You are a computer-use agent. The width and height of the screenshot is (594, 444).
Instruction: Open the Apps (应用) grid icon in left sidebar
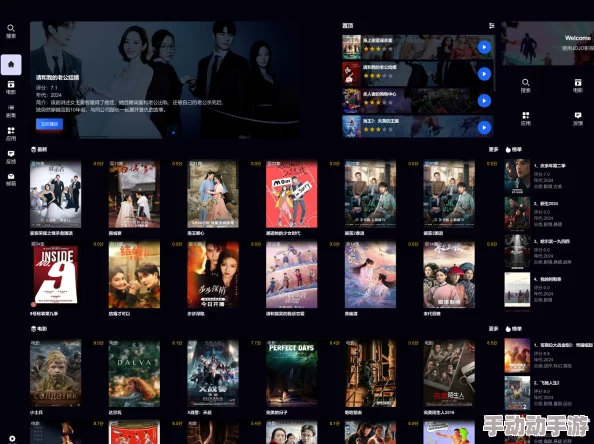[11, 134]
